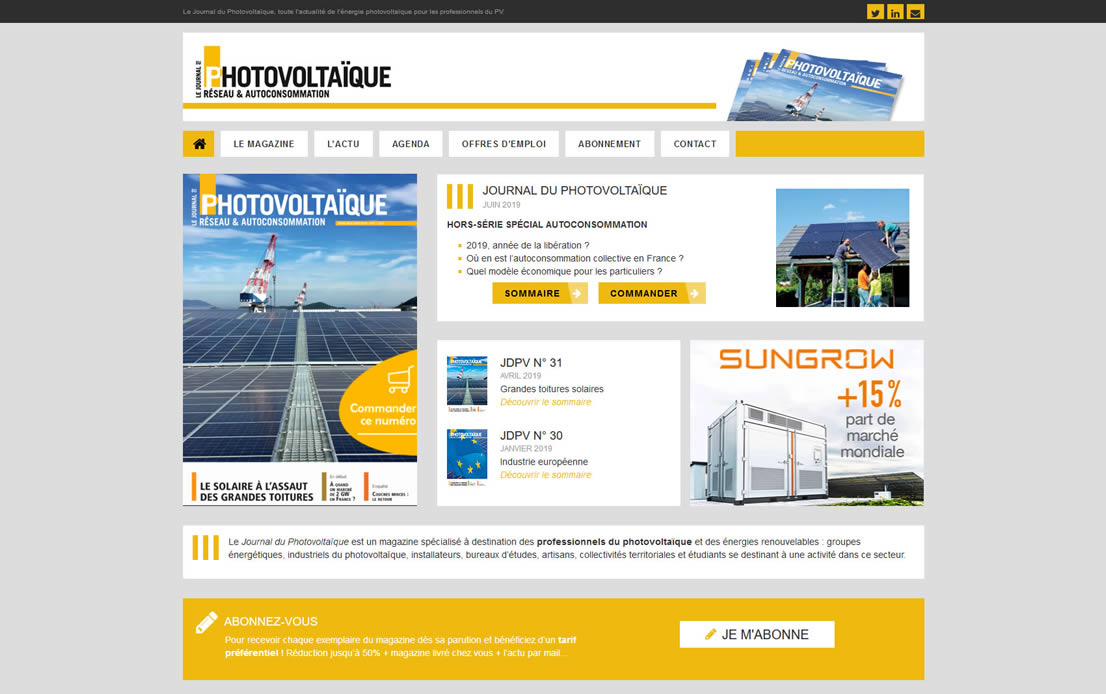Open the Sungrow advertisement banner
1106x694 pixels.
tap(807, 423)
